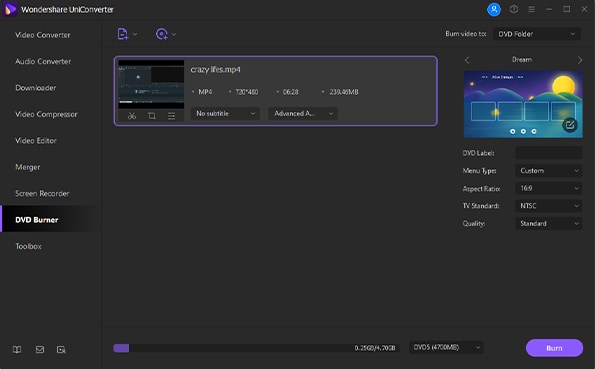The height and width of the screenshot is (369, 595).
Task: Open the Quality Standard dropdown
Action: 548,224
